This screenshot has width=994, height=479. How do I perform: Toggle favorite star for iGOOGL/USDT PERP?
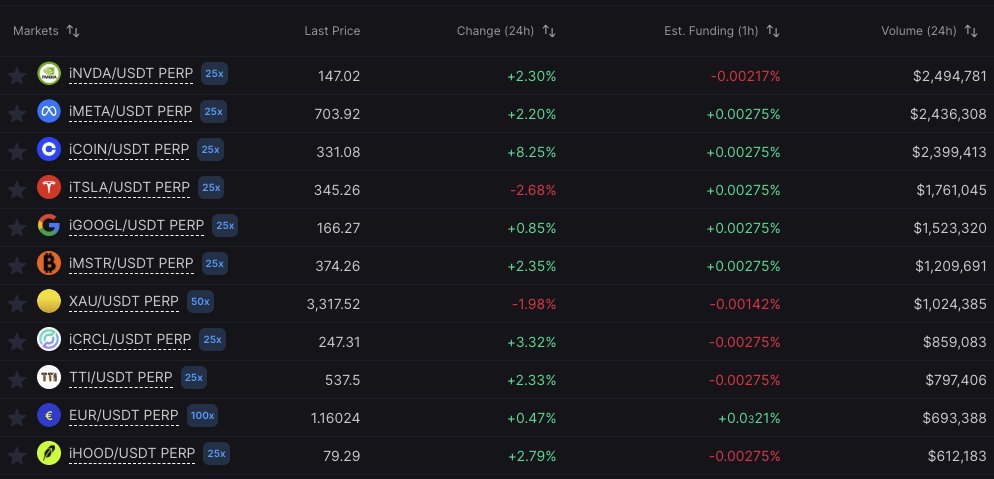[x=16, y=228]
